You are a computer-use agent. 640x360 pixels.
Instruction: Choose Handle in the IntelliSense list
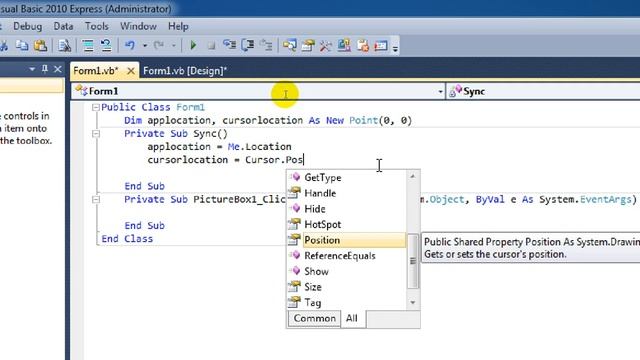coord(347,193)
